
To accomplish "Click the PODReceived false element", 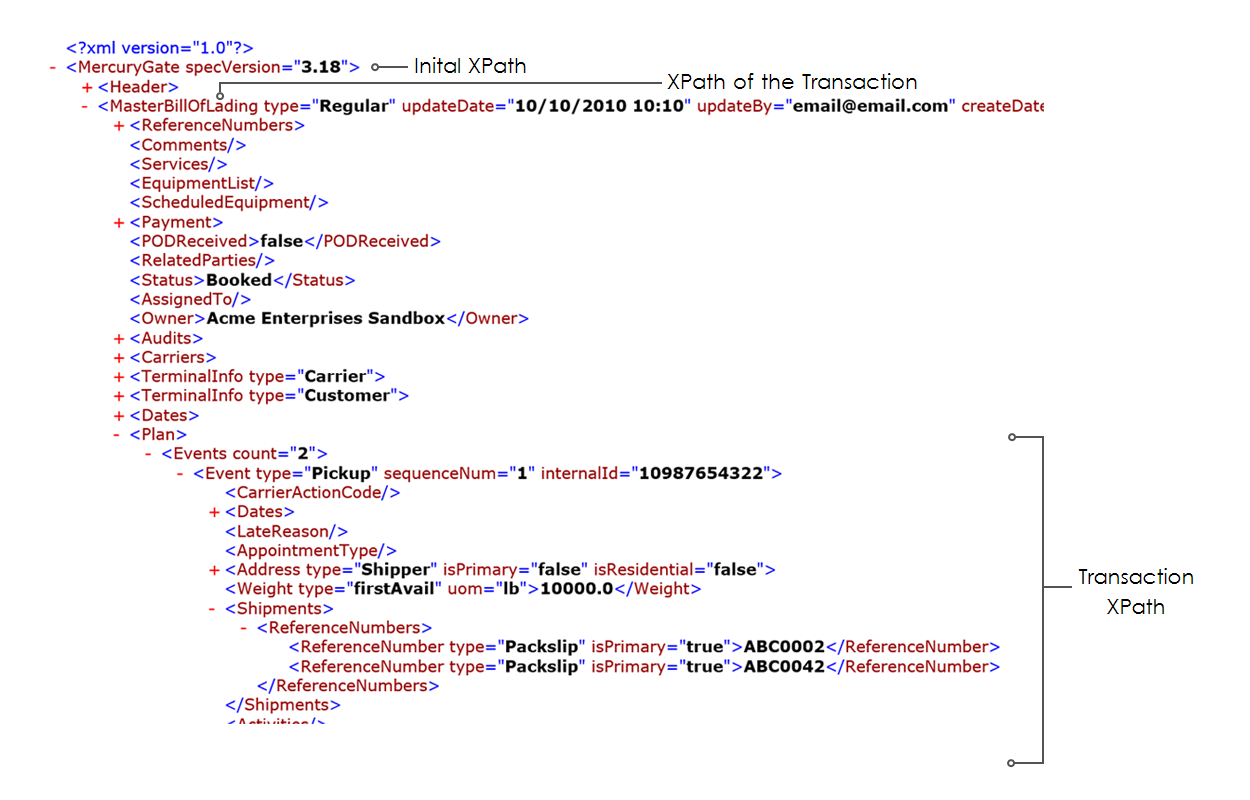I will click(x=284, y=241).
